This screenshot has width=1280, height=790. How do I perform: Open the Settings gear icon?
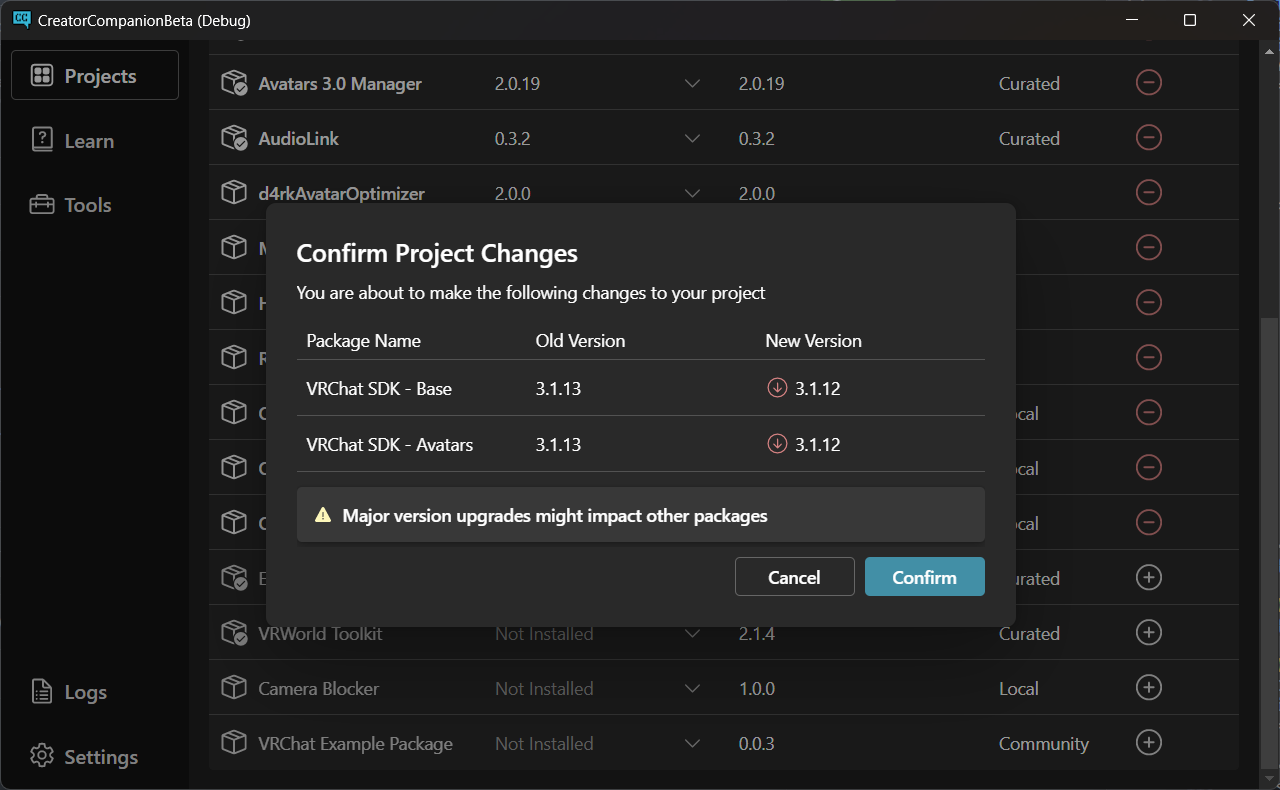41,756
